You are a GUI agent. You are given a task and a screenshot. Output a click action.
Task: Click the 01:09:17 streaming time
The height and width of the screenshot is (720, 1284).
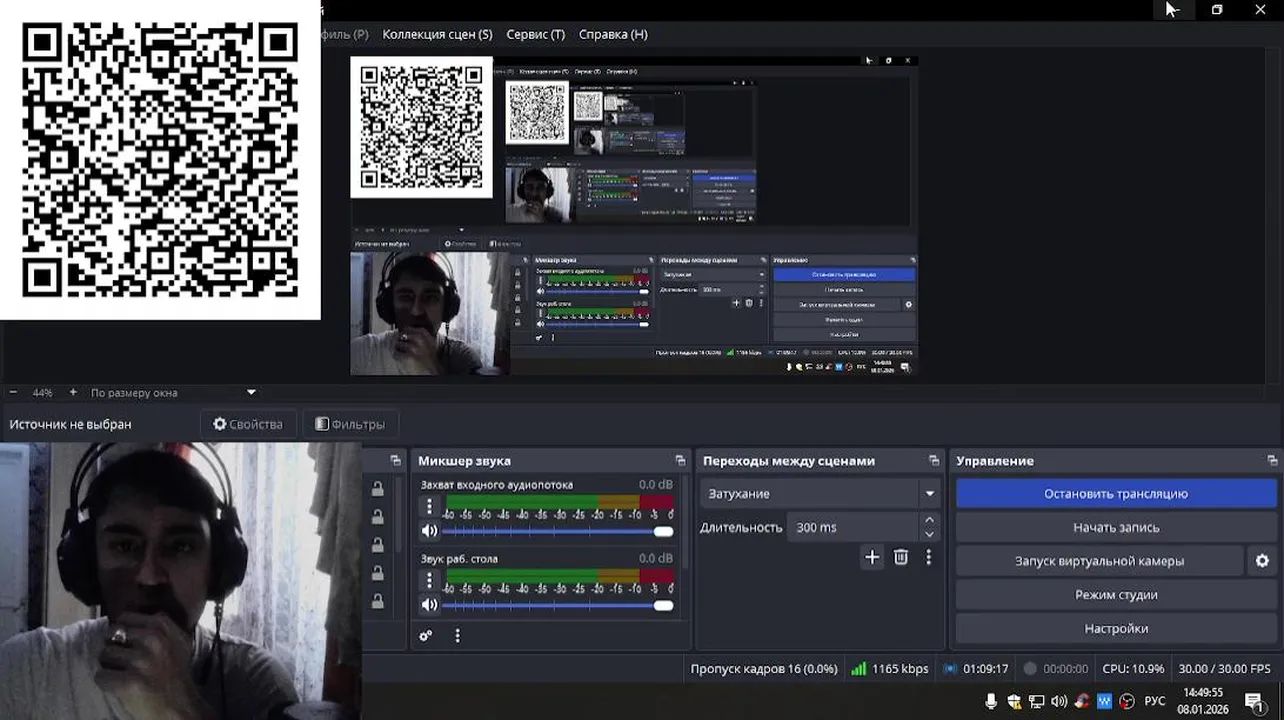986,669
